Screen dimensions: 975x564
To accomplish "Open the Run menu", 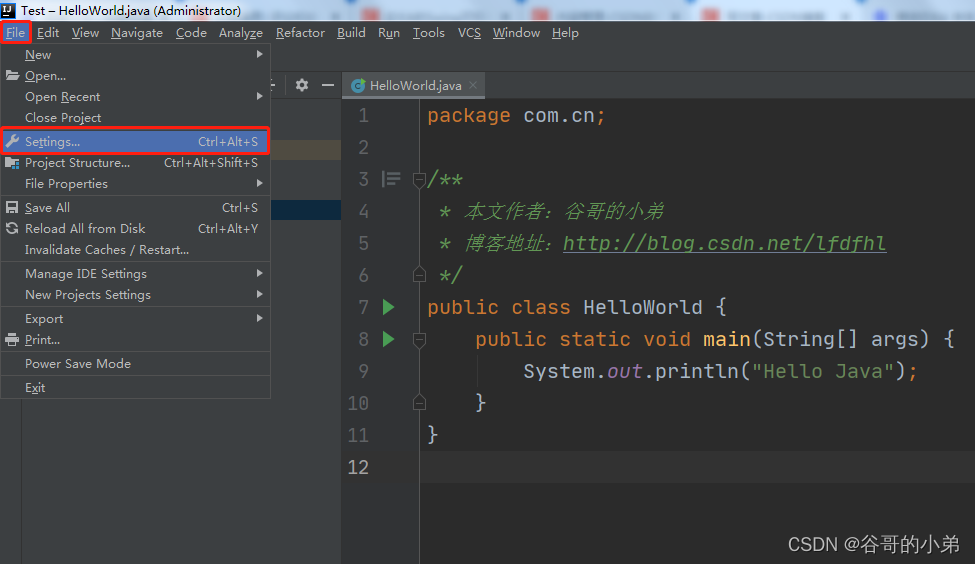I will click(x=389, y=32).
